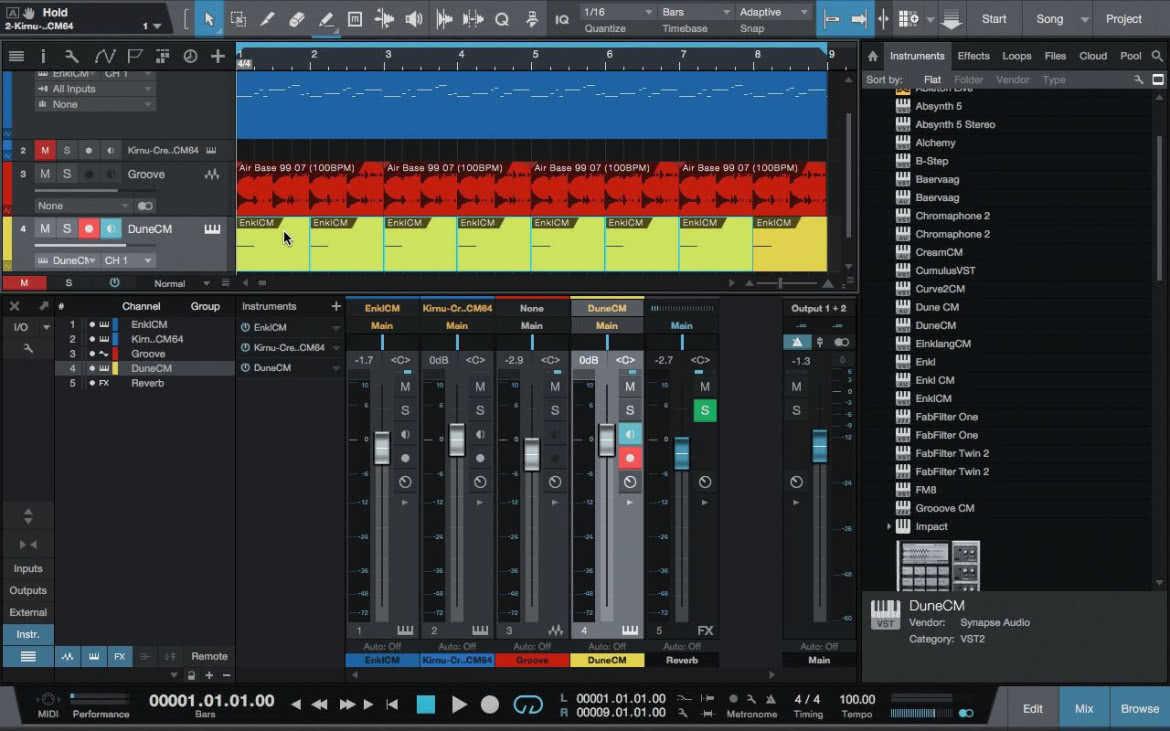Show automation with the curve icon
This screenshot has height=731, width=1170.
tap(104, 56)
